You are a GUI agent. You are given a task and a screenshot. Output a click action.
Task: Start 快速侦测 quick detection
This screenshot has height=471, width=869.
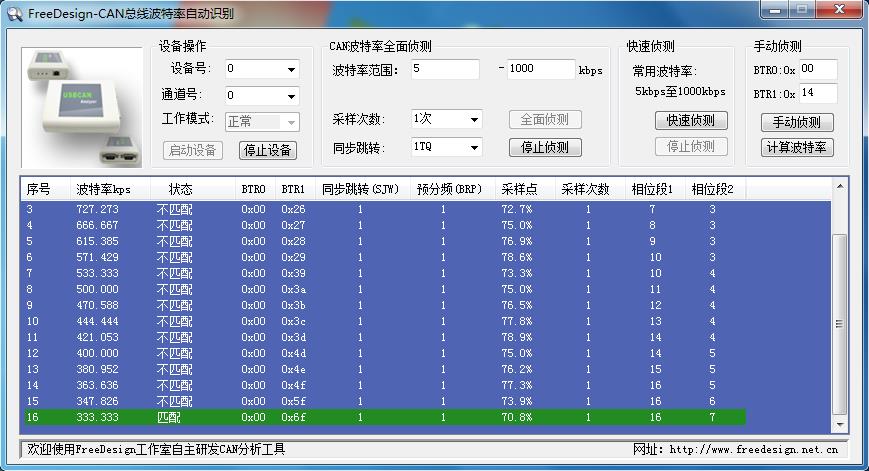(x=691, y=120)
